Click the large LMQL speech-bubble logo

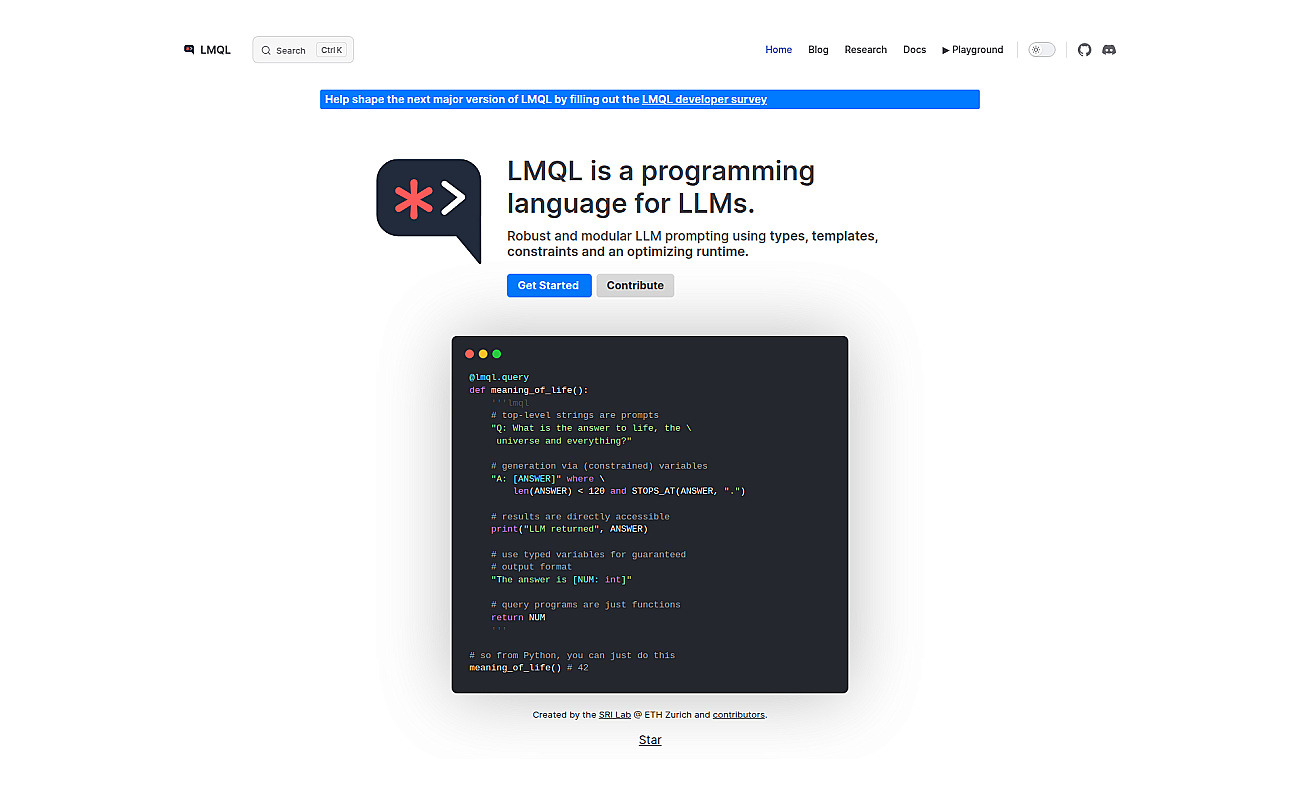(428, 211)
